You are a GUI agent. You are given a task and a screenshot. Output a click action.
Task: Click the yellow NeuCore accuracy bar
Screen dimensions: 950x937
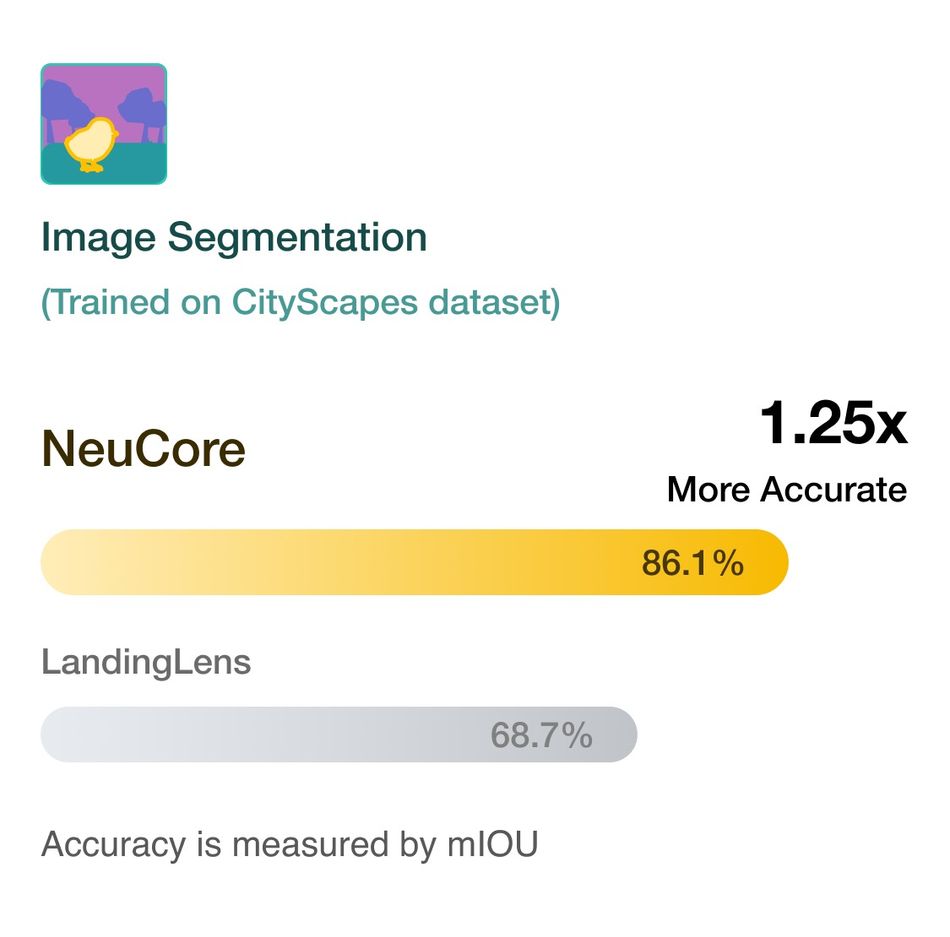414,562
